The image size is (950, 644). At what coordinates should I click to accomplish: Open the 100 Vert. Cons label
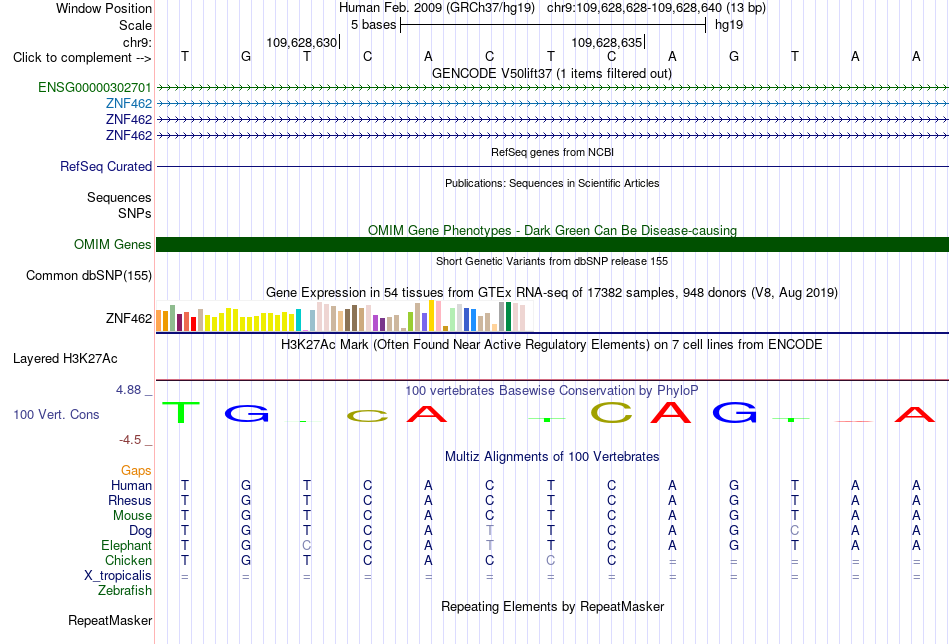pyautogui.click(x=56, y=414)
